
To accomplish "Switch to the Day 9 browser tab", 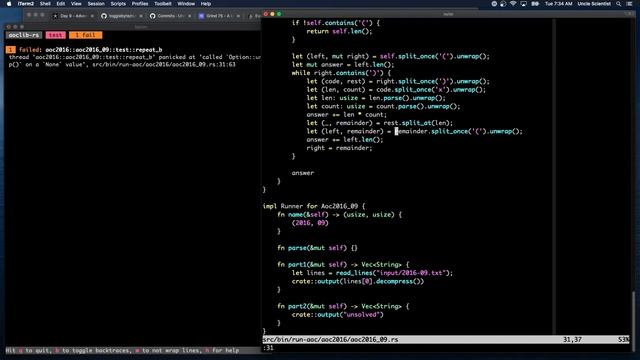I will [x=73, y=16].
